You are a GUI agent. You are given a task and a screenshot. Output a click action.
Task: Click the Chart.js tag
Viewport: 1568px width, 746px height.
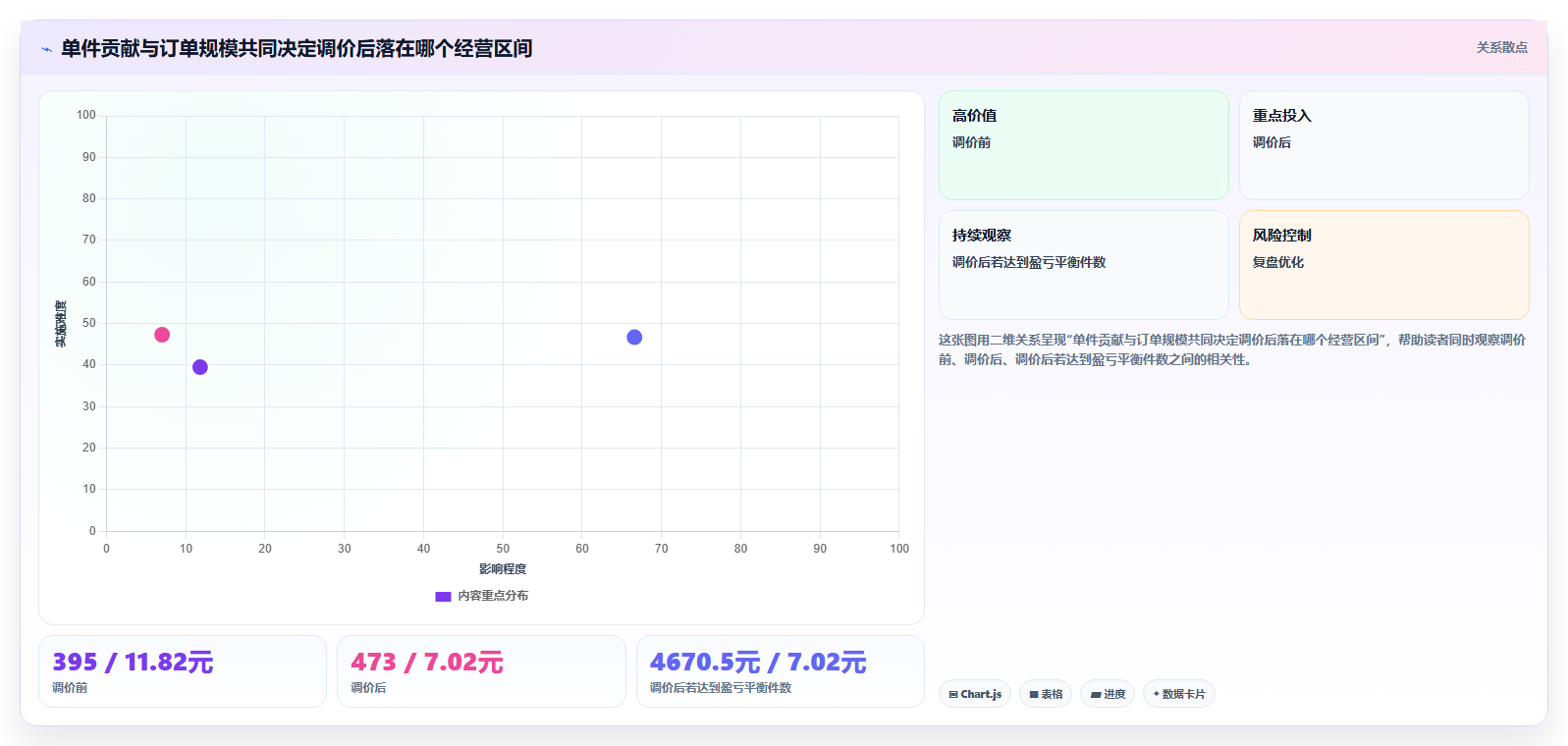click(975, 694)
